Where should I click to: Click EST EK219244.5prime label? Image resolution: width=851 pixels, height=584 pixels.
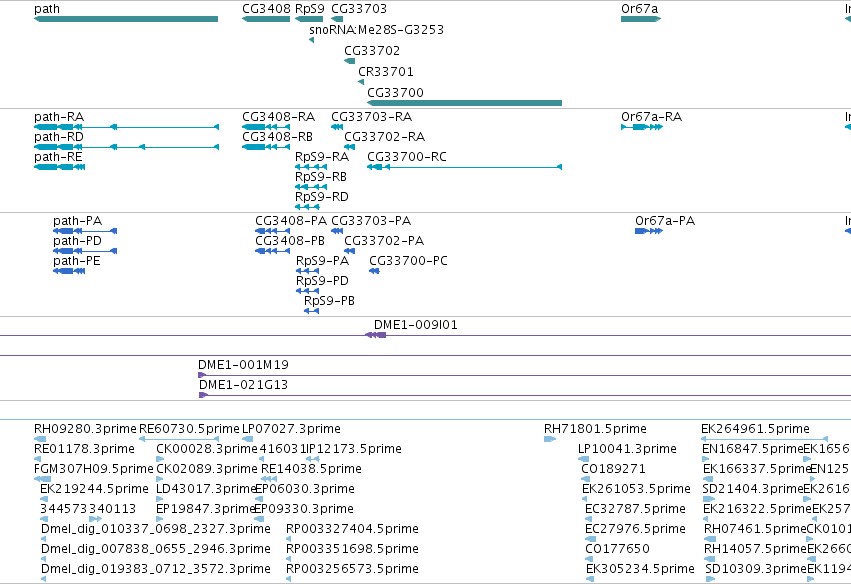click(x=94, y=489)
